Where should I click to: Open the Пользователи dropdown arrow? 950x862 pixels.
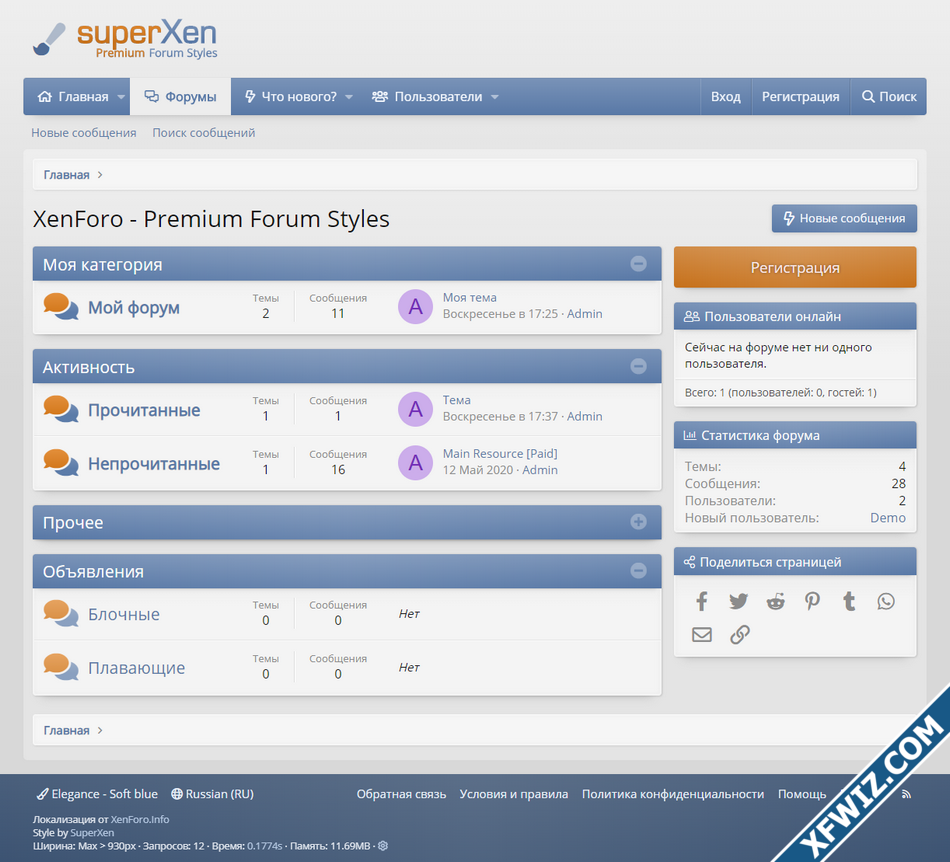[495, 97]
